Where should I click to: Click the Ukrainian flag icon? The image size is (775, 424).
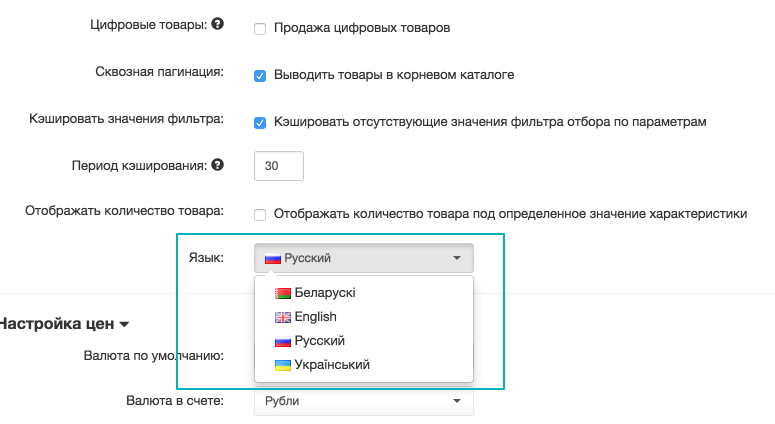click(283, 365)
